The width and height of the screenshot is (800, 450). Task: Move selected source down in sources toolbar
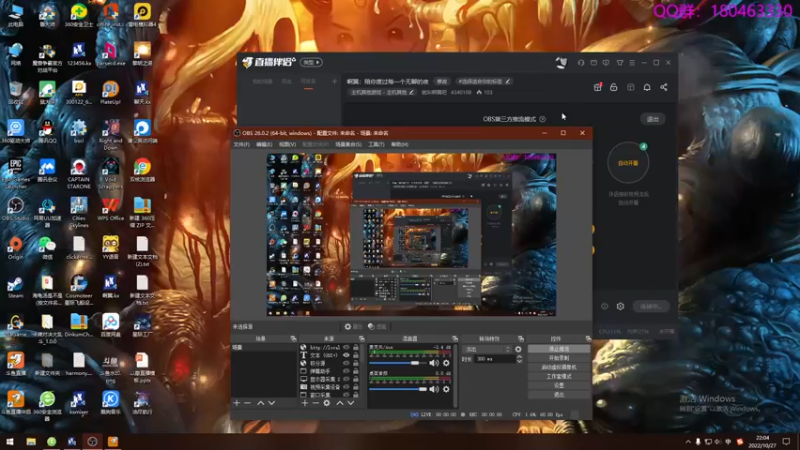point(351,403)
